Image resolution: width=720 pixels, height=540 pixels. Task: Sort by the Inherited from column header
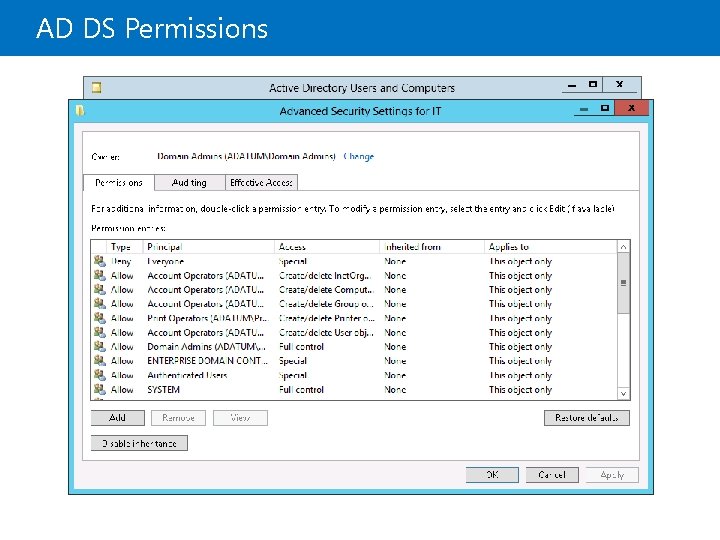coord(433,247)
